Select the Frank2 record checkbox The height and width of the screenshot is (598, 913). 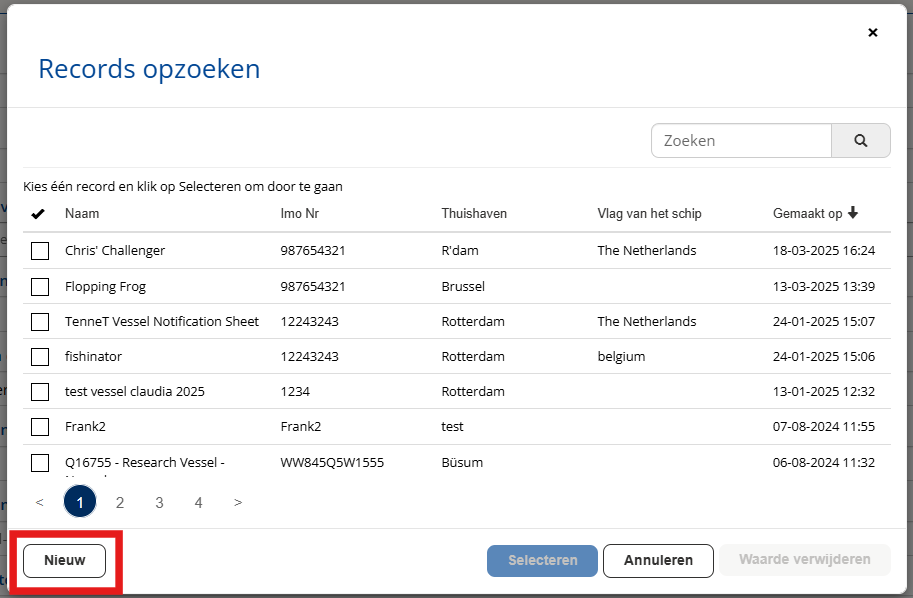[x=40, y=427]
